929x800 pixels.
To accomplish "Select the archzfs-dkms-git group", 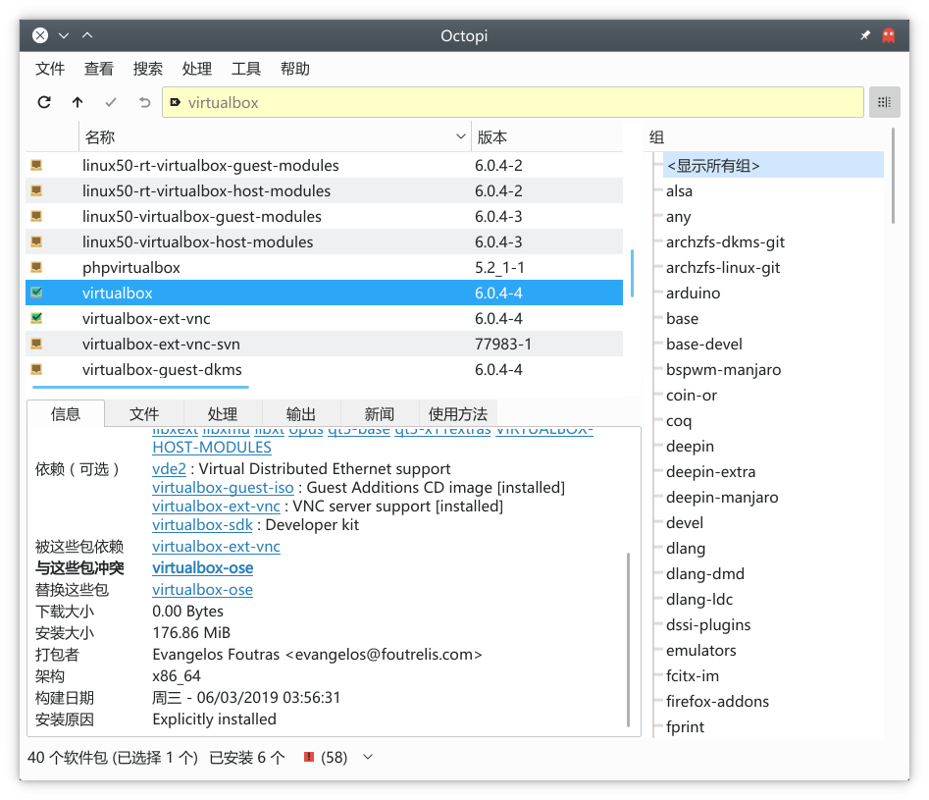I will pyautogui.click(x=725, y=242).
